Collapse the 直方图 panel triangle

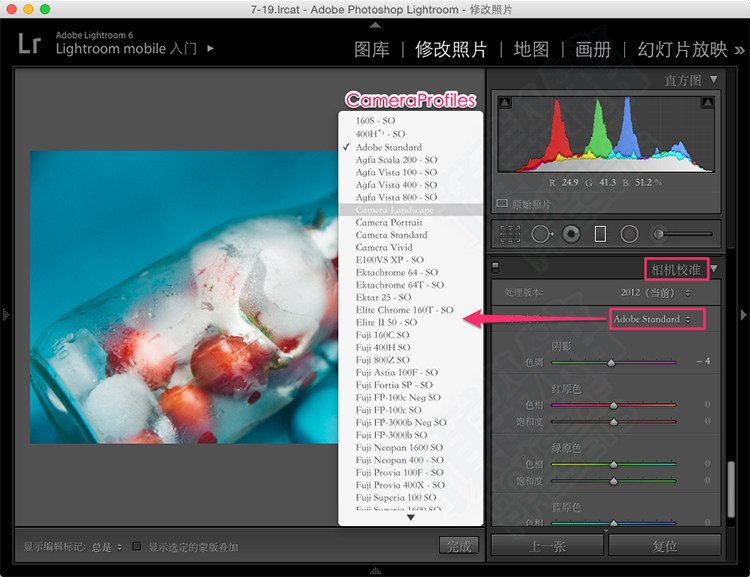(x=714, y=79)
